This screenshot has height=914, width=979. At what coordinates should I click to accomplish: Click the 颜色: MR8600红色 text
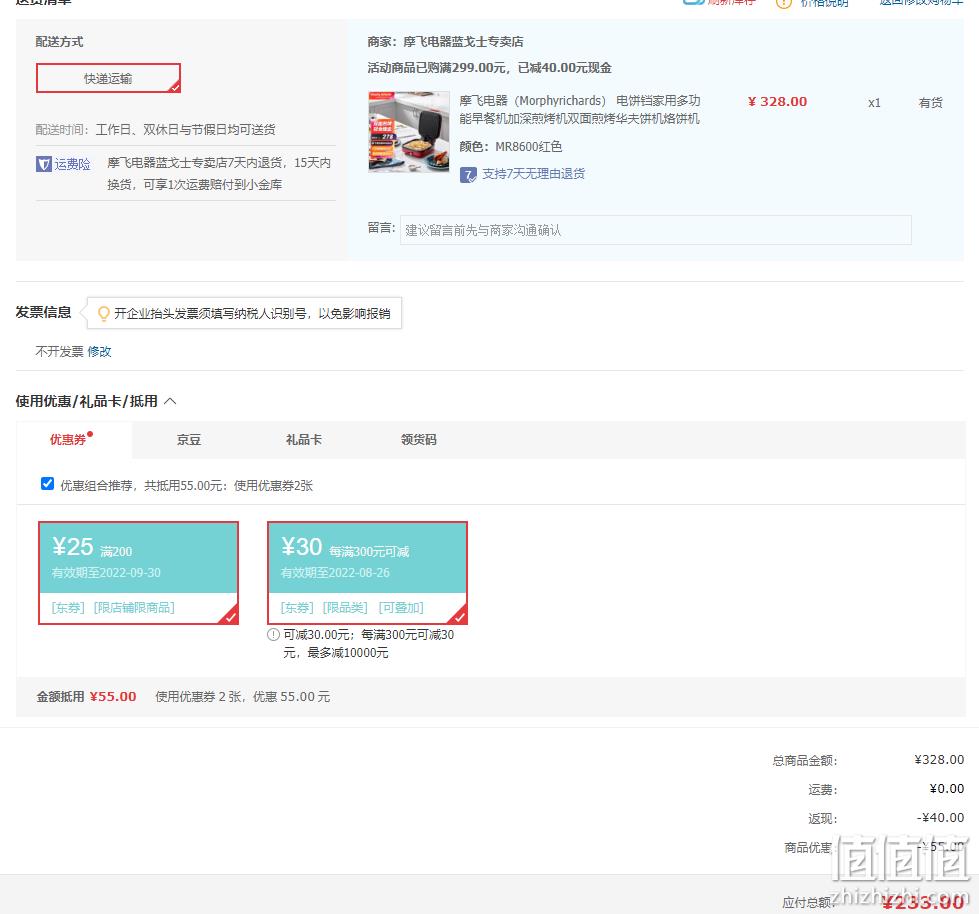[x=511, y=147]
